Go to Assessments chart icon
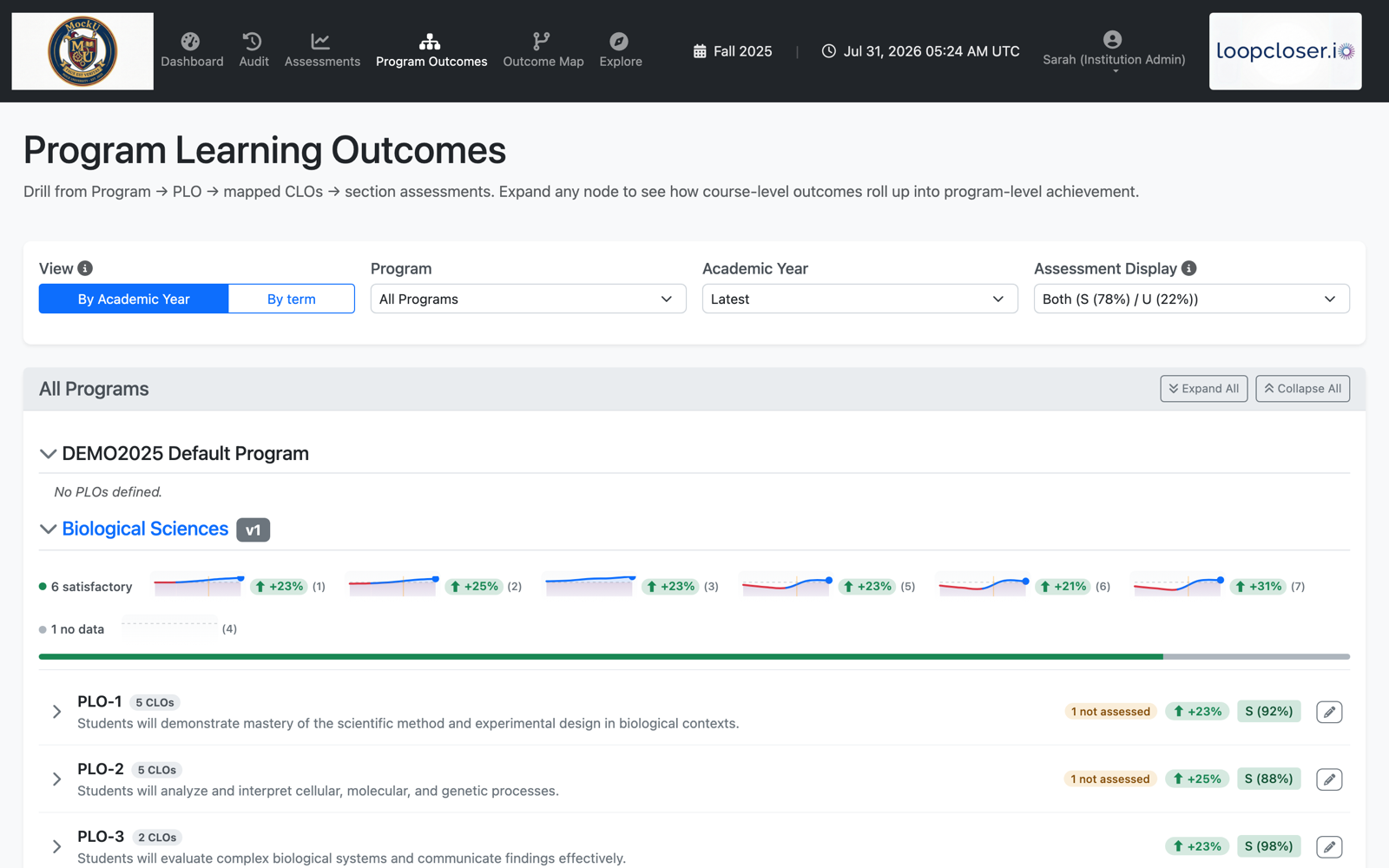This screenshot has width=1389, height=868. [320, 41]
